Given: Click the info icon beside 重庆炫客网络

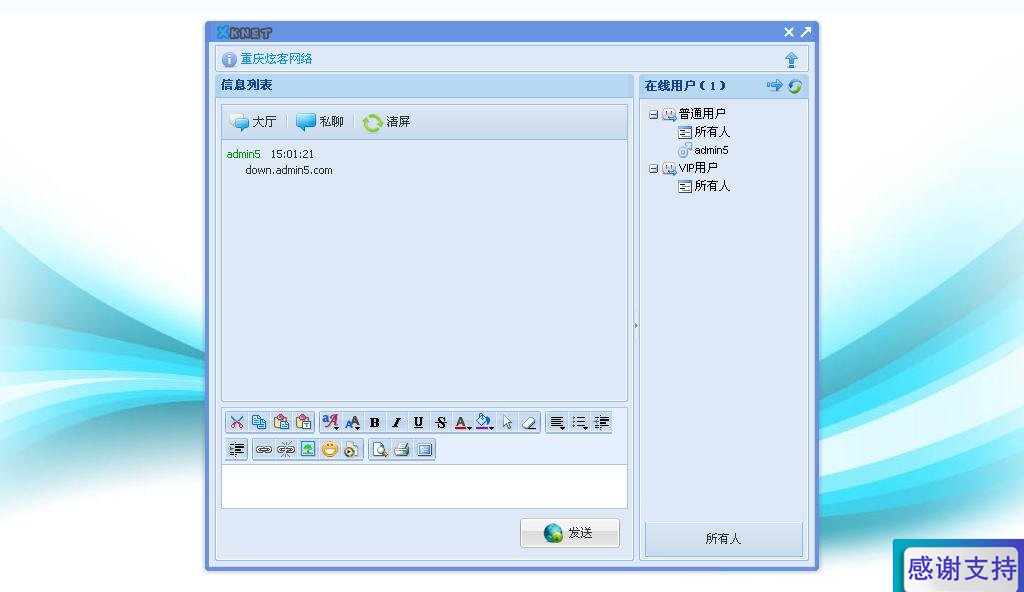Looking at the screenshot, I should click(x=229, y=59).
